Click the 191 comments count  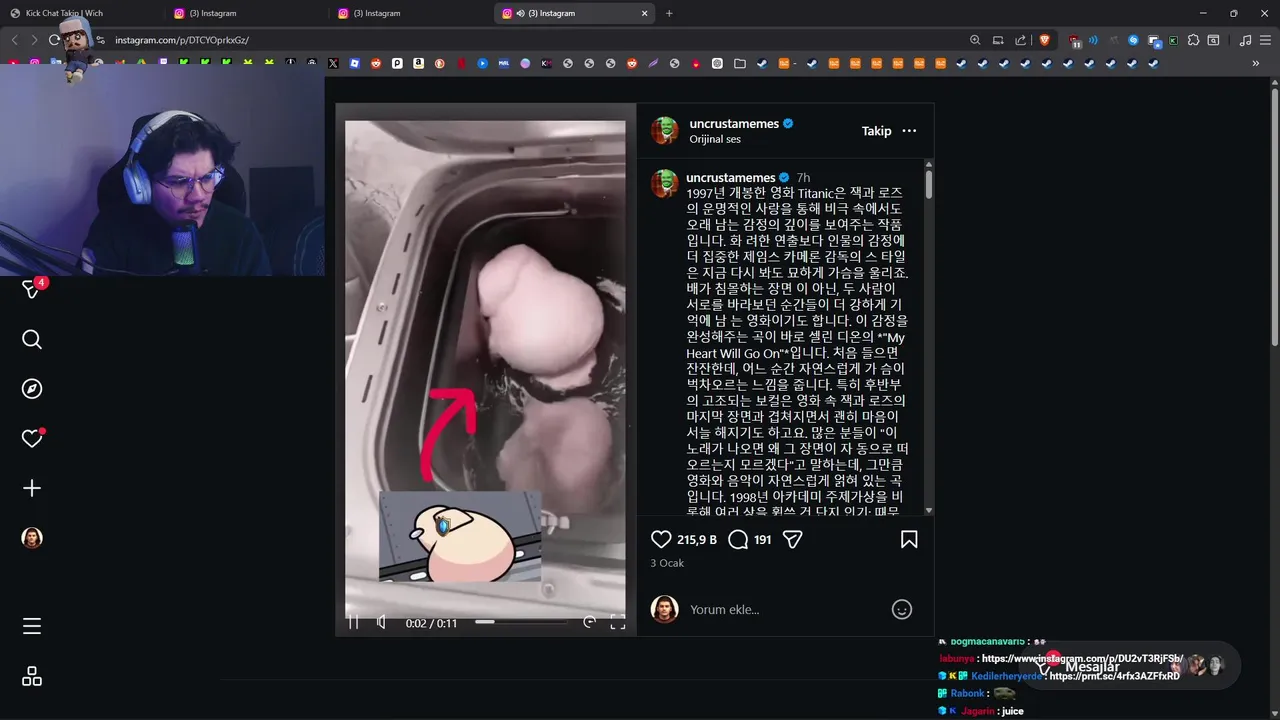coord(762,539)
